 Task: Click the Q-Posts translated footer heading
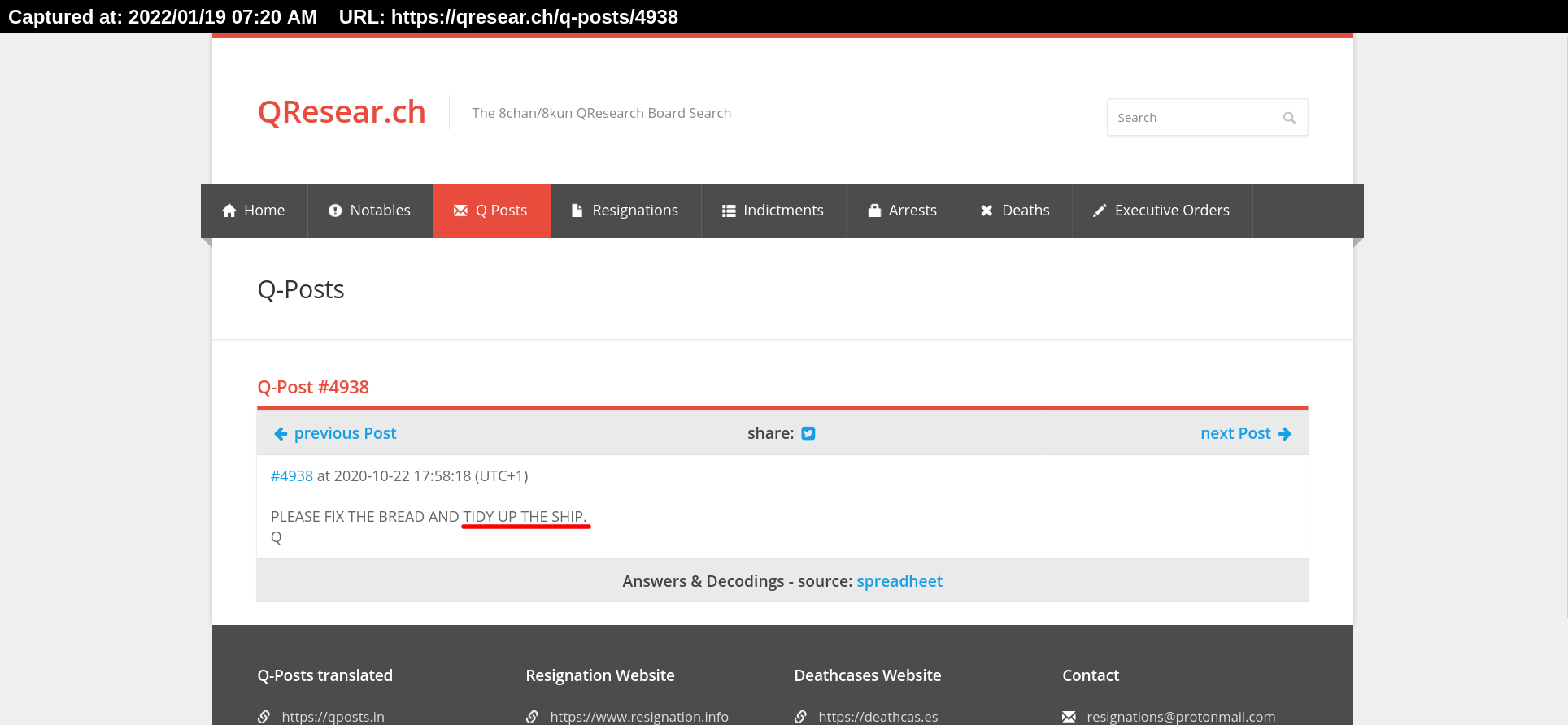click(x=325, y=675)
